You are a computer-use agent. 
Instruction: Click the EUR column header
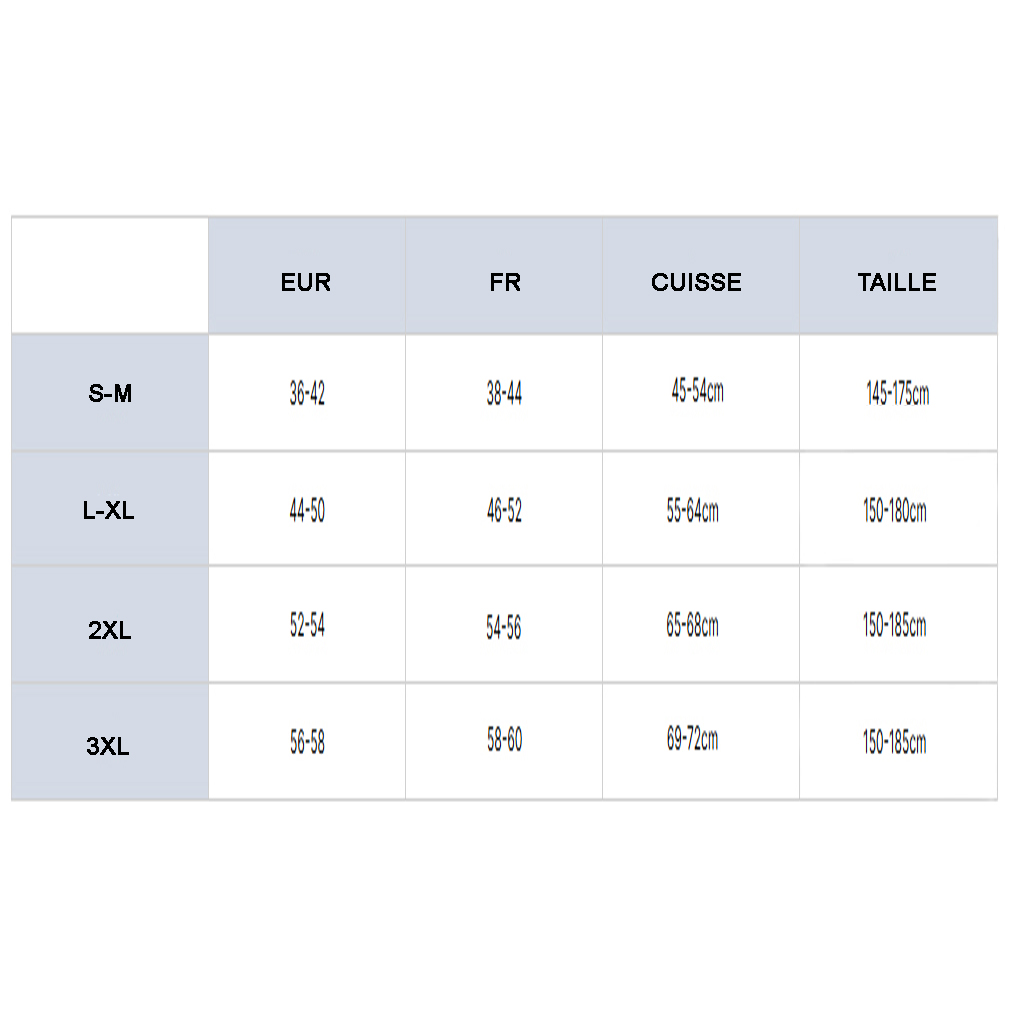tap(306, 283)
